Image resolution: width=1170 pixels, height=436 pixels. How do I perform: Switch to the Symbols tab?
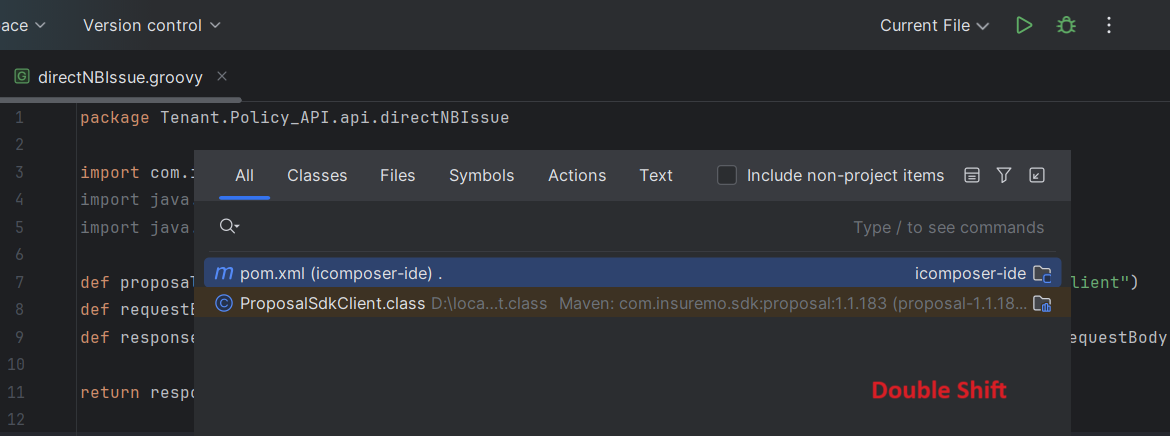[x=481, y=175]
